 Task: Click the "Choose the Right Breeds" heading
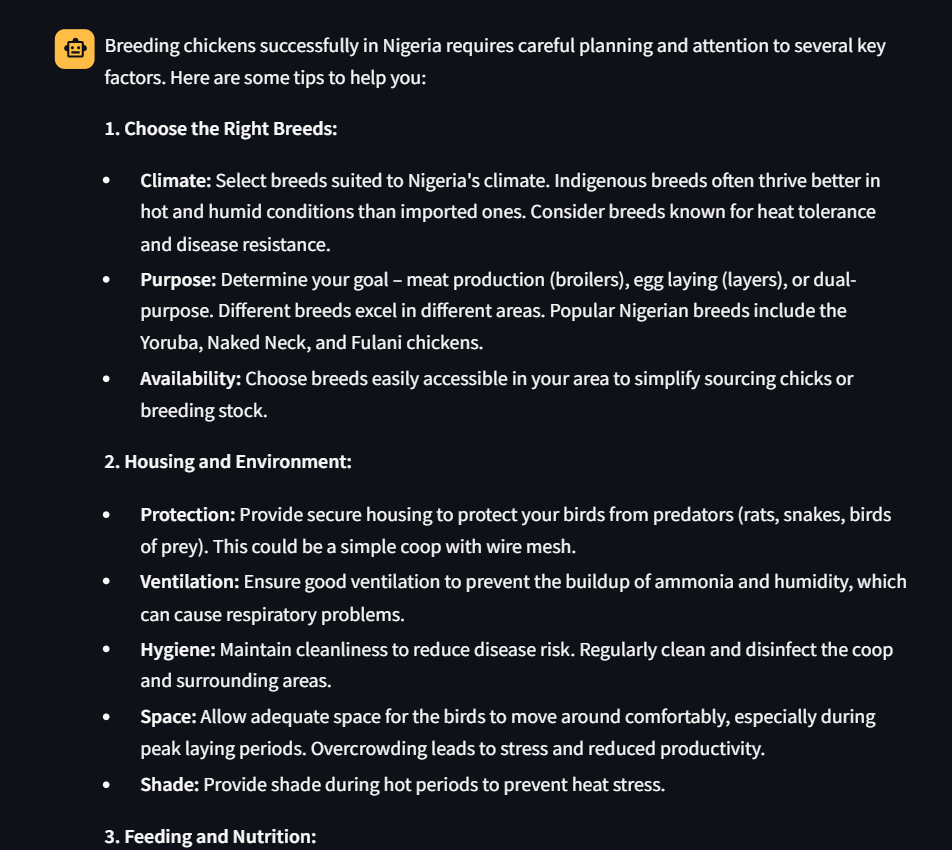pos(221,129)
